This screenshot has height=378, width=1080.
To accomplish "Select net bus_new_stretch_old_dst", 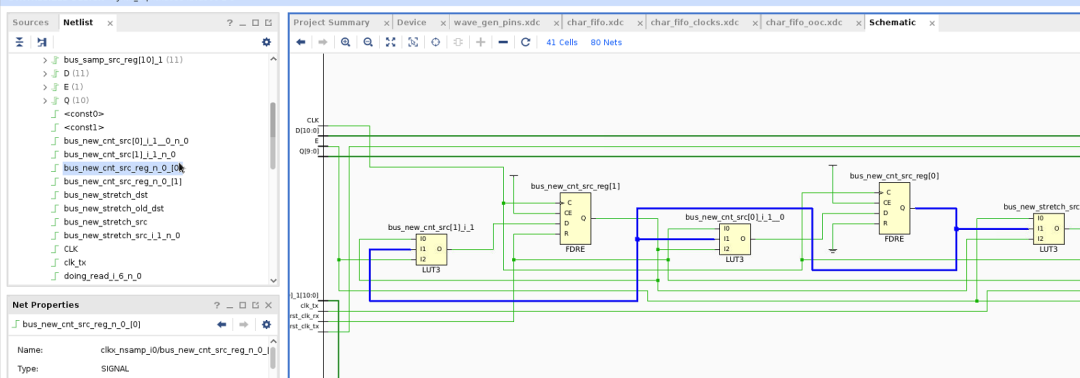I will 114,209.
